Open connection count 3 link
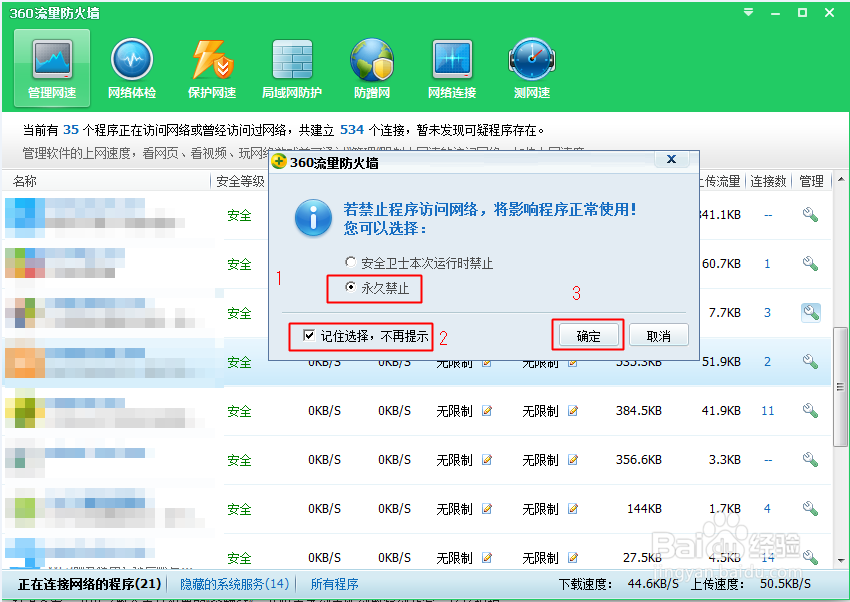 point(768,313)
